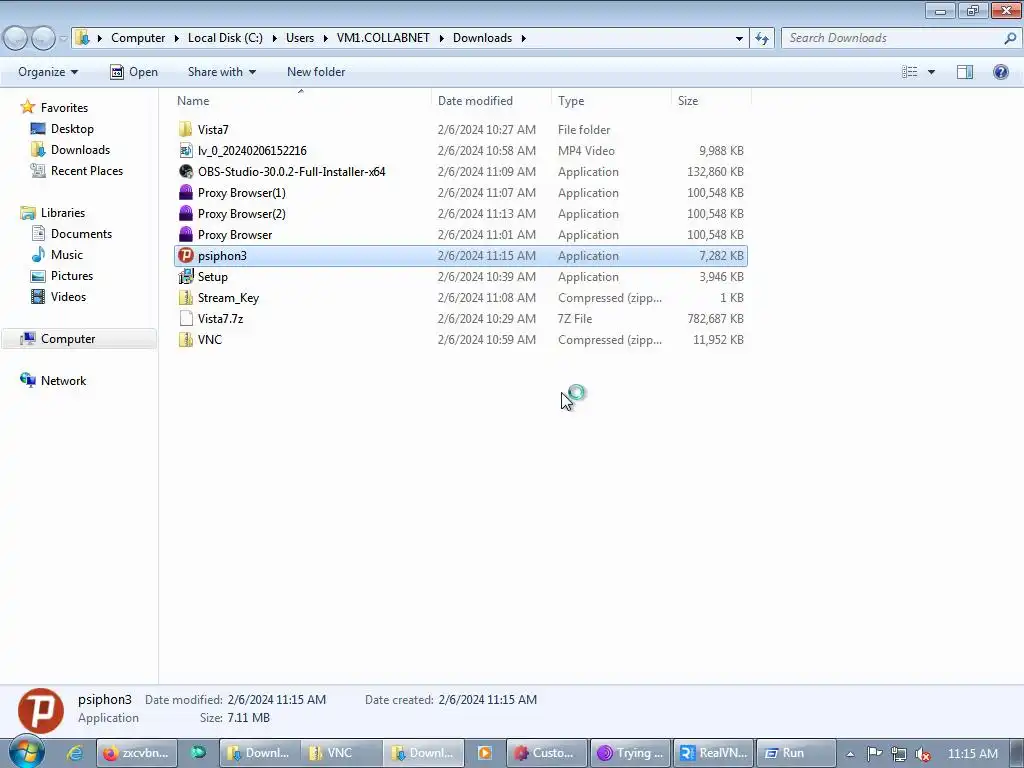1024x768 pixels.
Task: Click Computer in the address breadcrumb
Action: [x=138, y=38]
